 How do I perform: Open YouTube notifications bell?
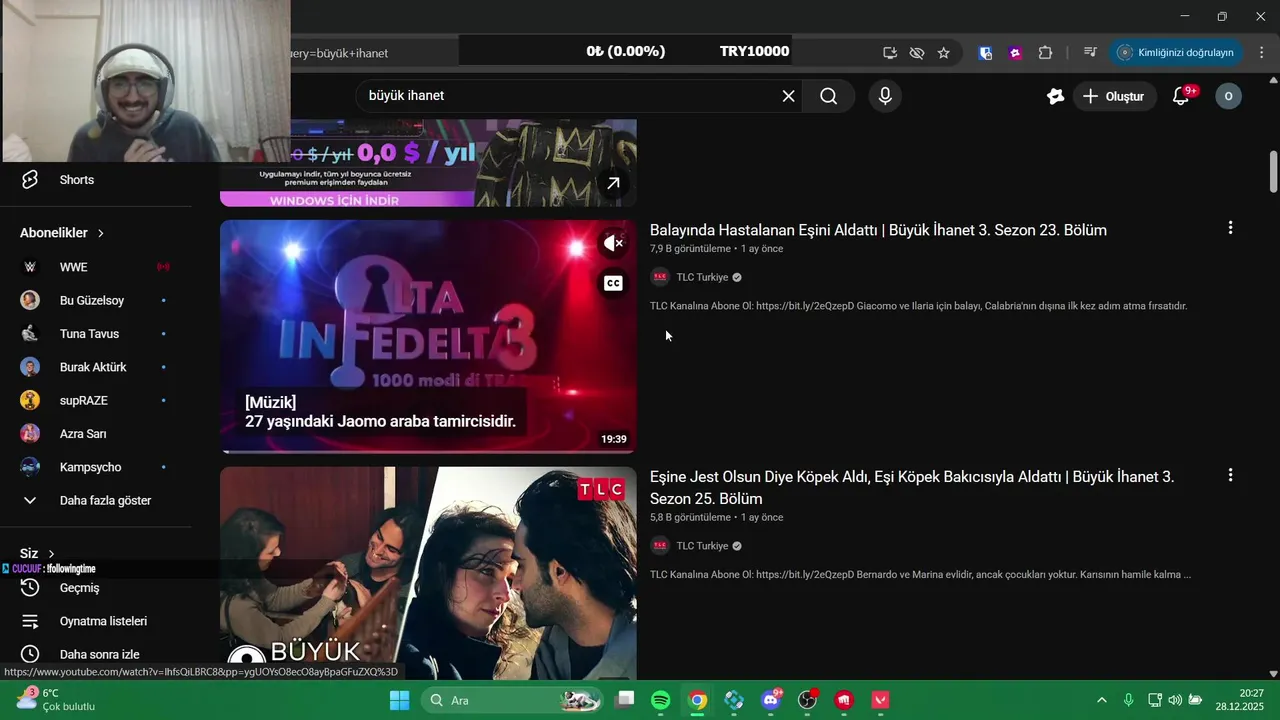click(x=1181, y=96)
